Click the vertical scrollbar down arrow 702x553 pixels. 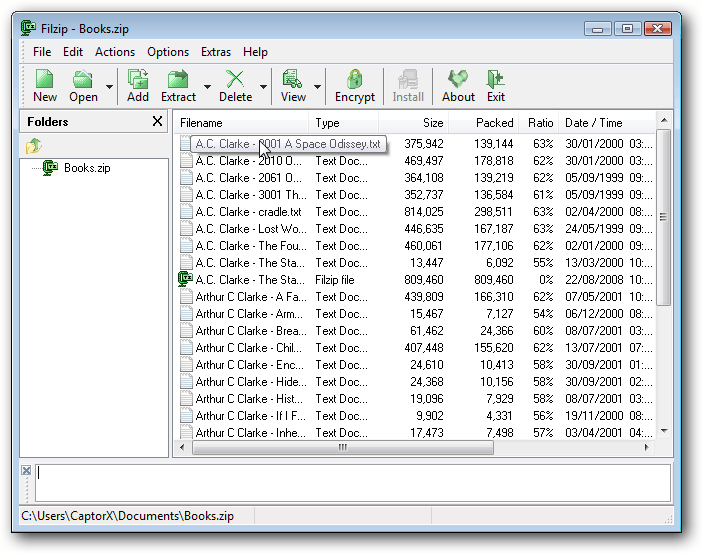click(664, 431)
